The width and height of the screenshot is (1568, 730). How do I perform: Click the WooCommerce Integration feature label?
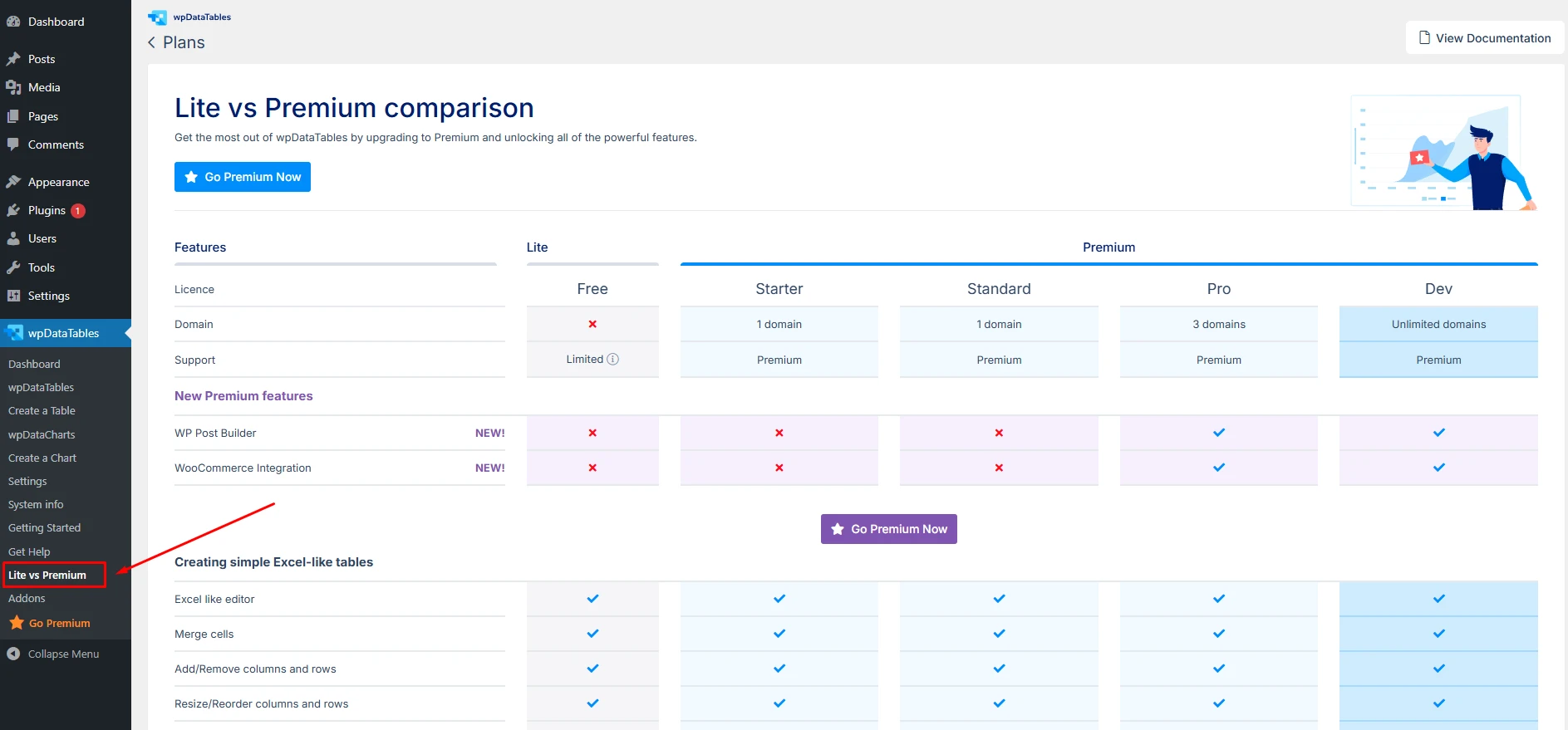(243, 468)
